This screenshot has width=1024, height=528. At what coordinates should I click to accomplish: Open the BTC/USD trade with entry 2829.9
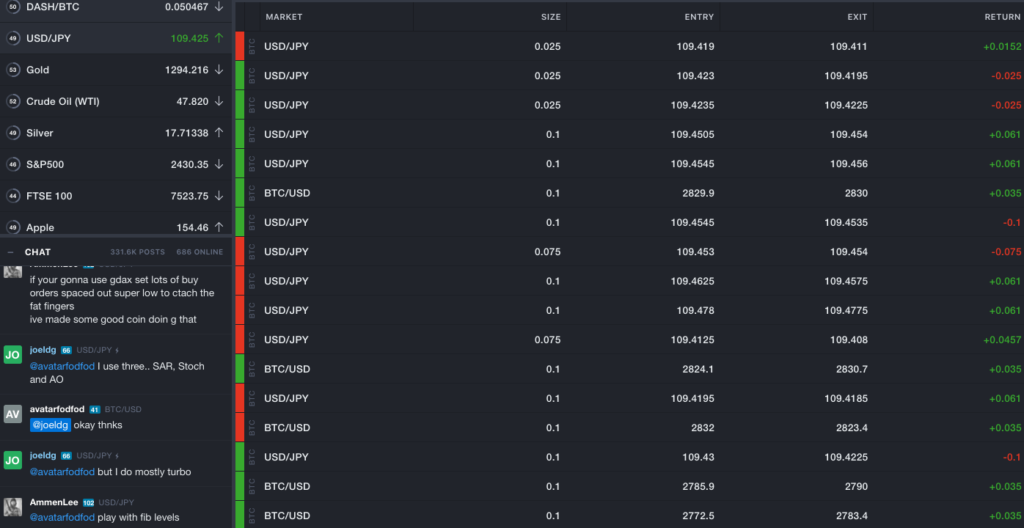click(x=629, y=193)
